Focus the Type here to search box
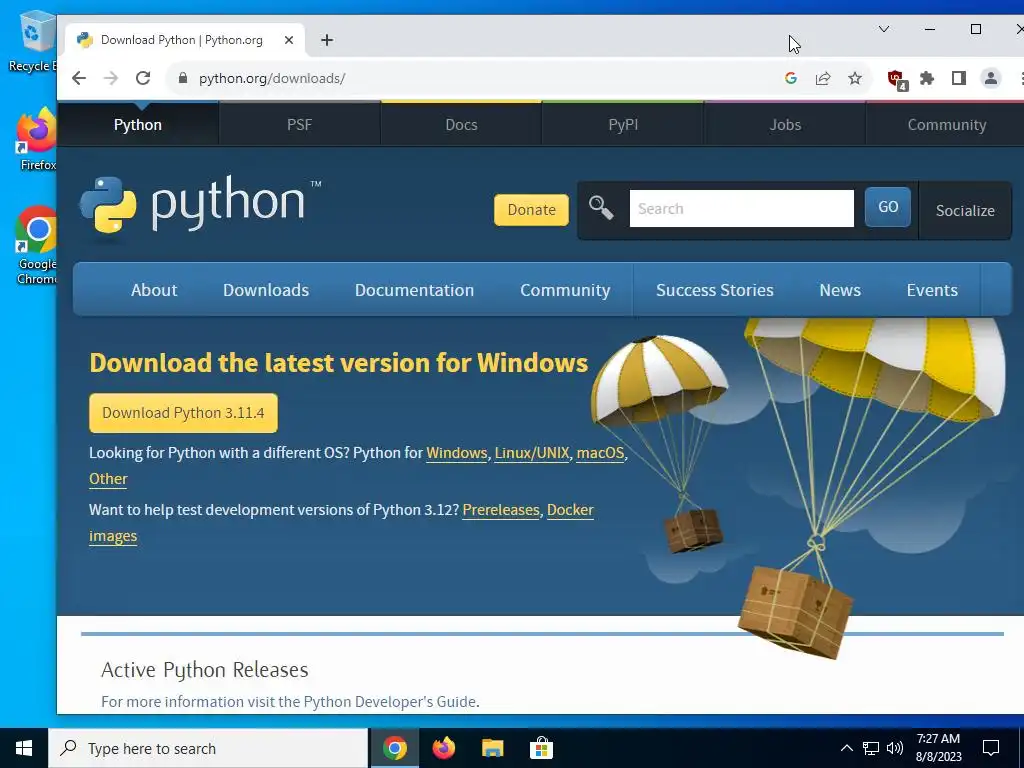Screen dimensions: 1024x768 (208, 748)
